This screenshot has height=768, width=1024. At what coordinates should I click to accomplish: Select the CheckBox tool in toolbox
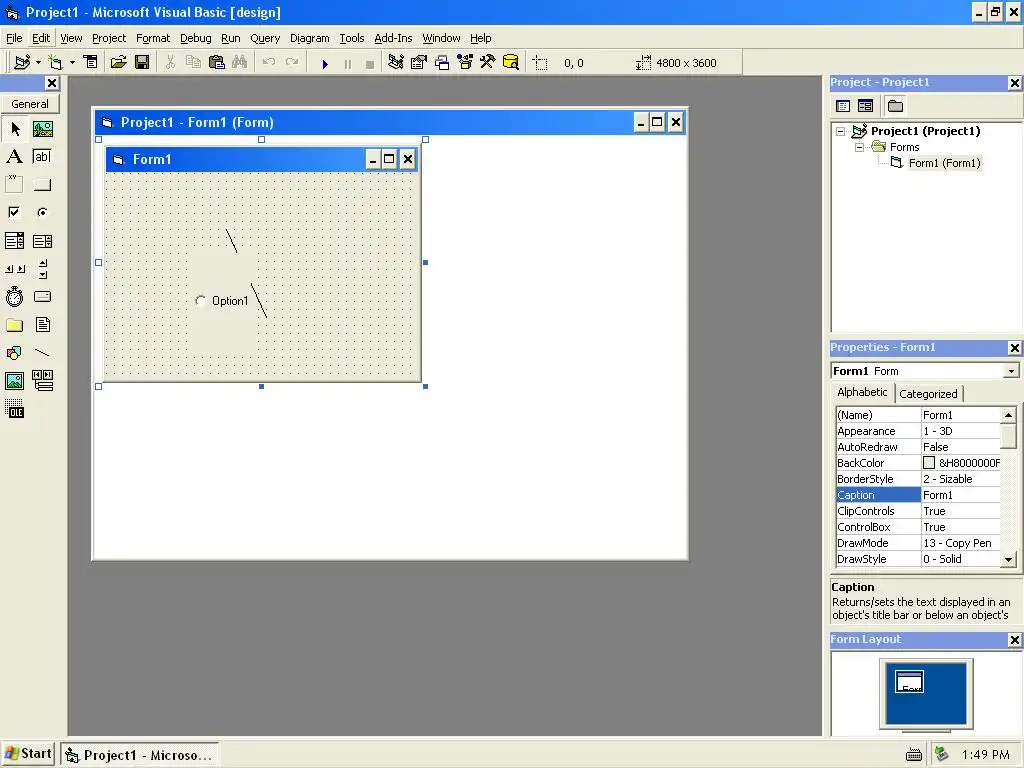coord(14,212)
